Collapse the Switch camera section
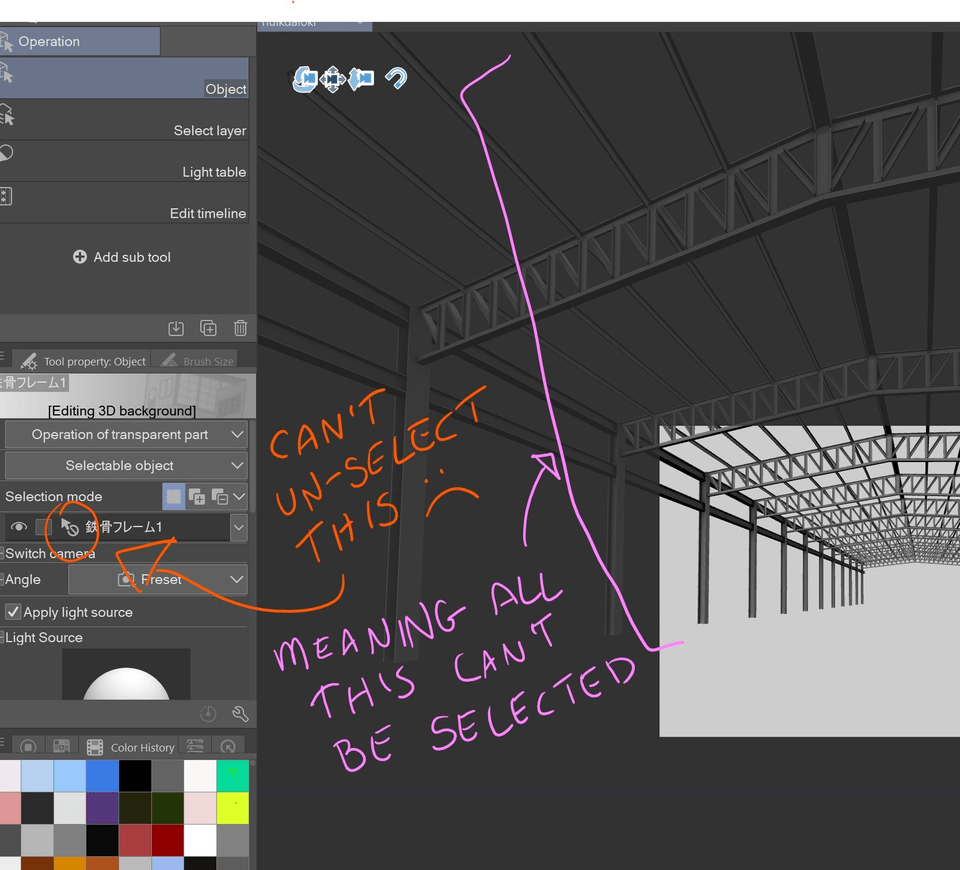This screenshot has width=960, height=870. 2,553
